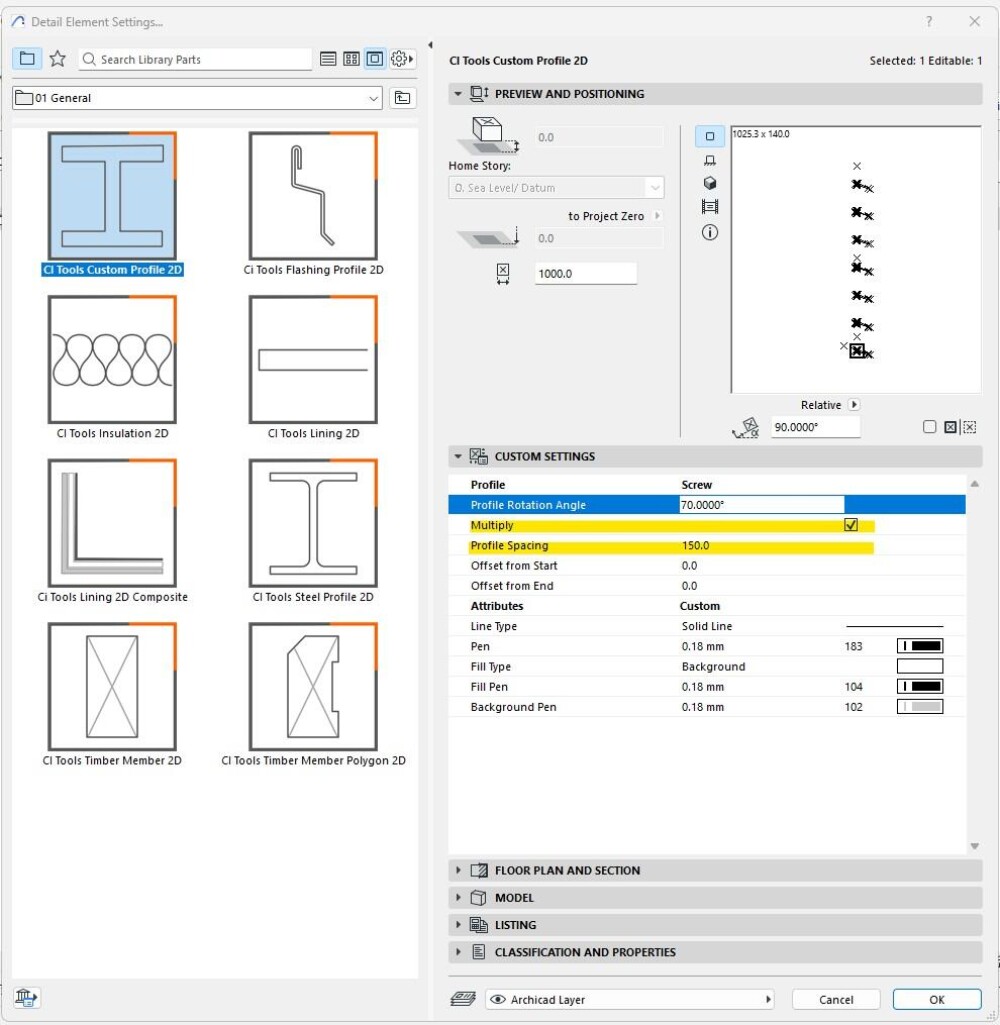Click the Cancel button
Viewport: 1000px width, 1025px height.
pyautogui.click(x=836, y=1000)
